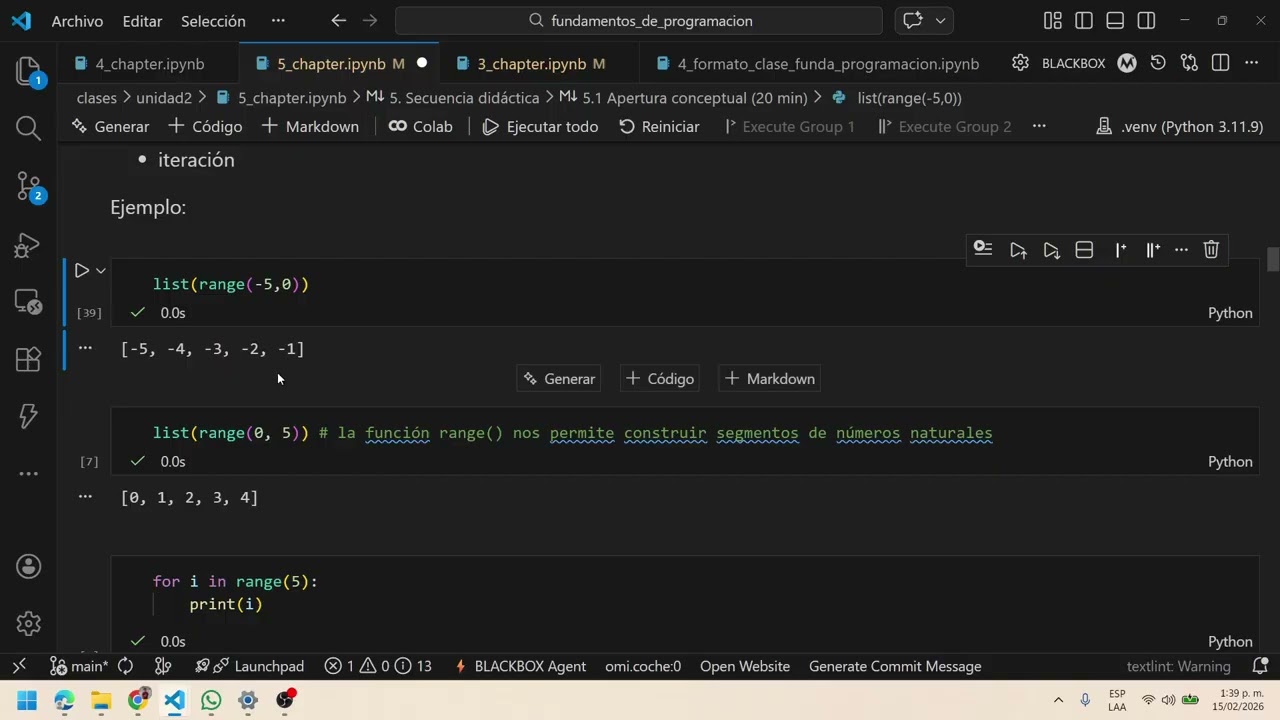
Task: Open the Explorer view in activity bar
Action: 28,71
